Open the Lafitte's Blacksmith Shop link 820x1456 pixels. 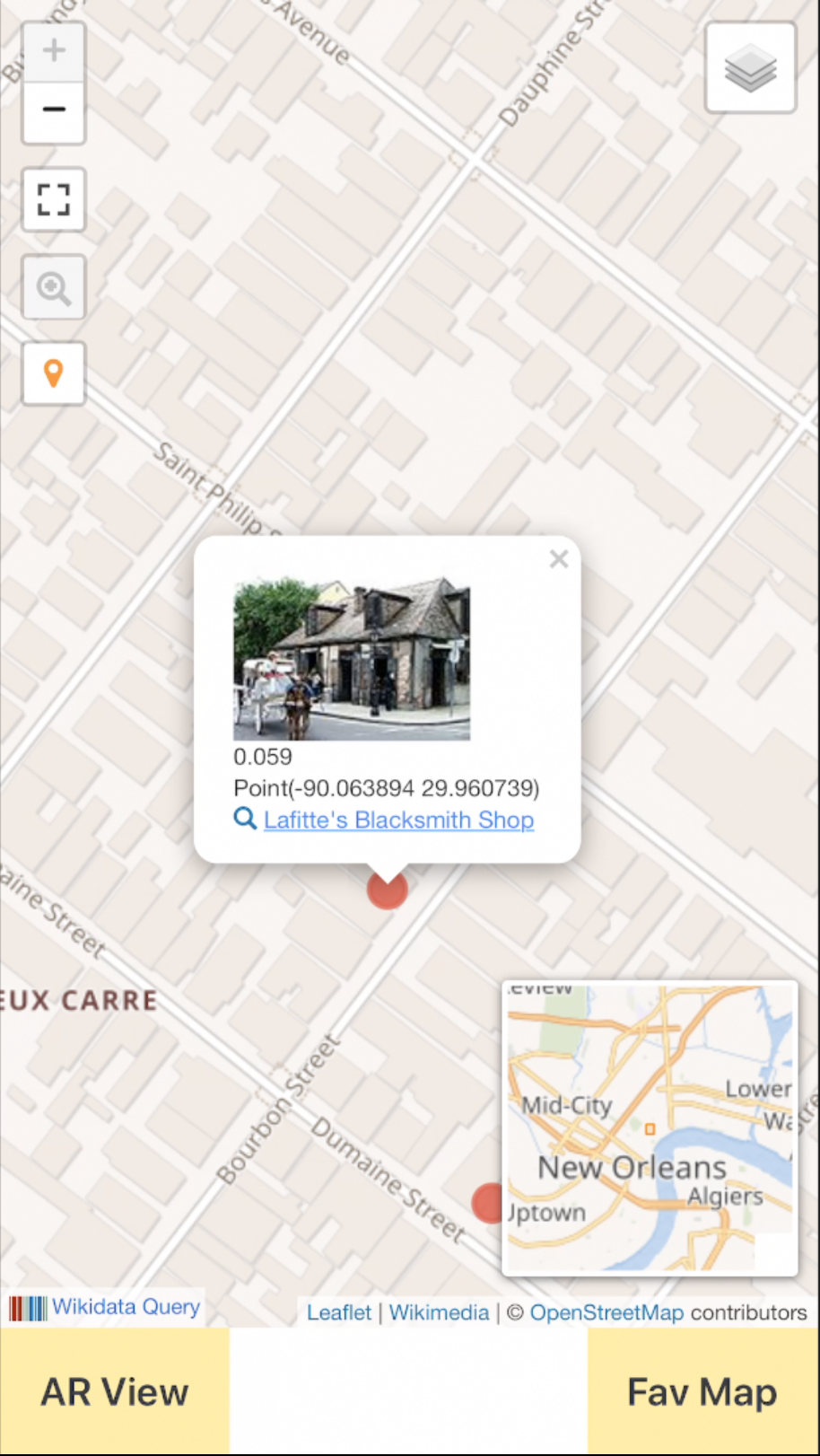398,820
